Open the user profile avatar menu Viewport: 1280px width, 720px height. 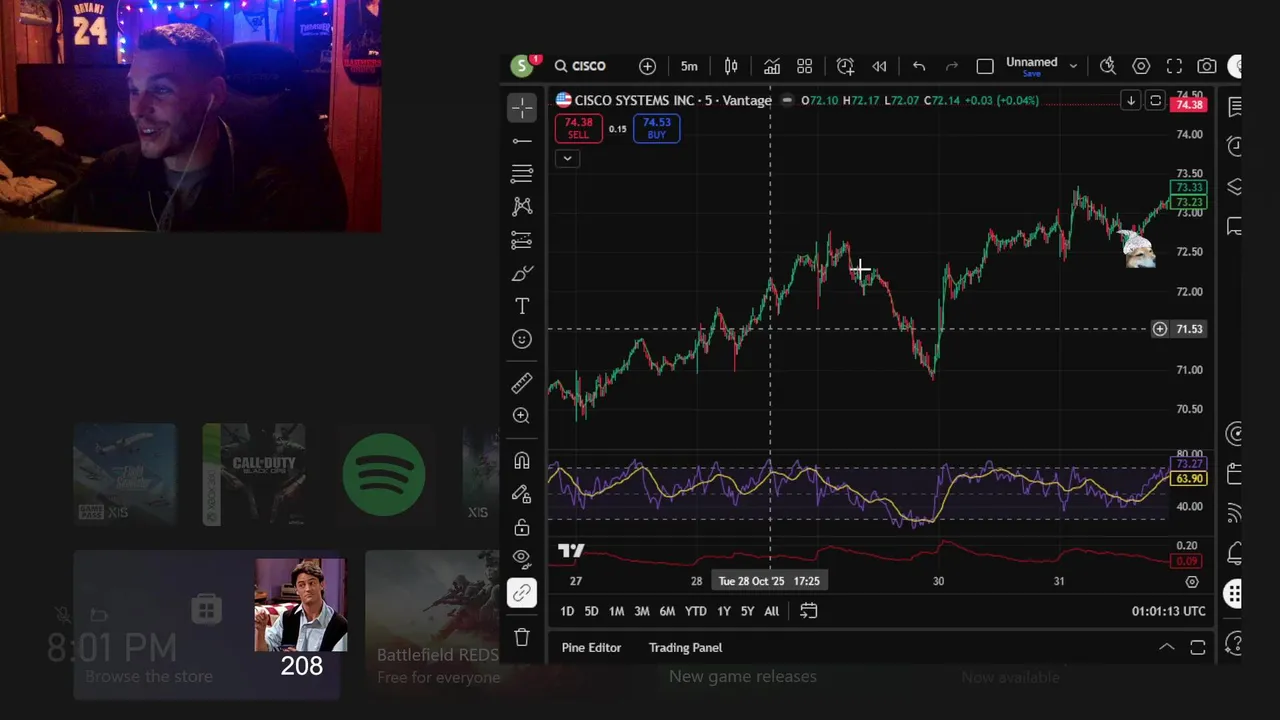tap(521, 66)
